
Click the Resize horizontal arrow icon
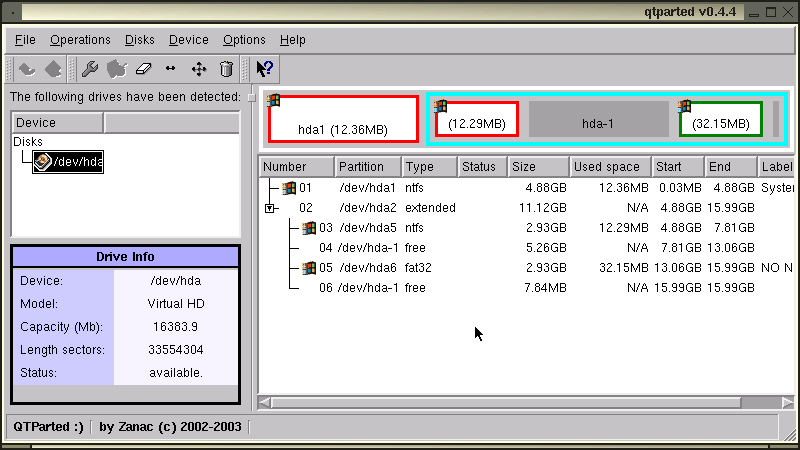pyautogui.click(x=171, y=68)
